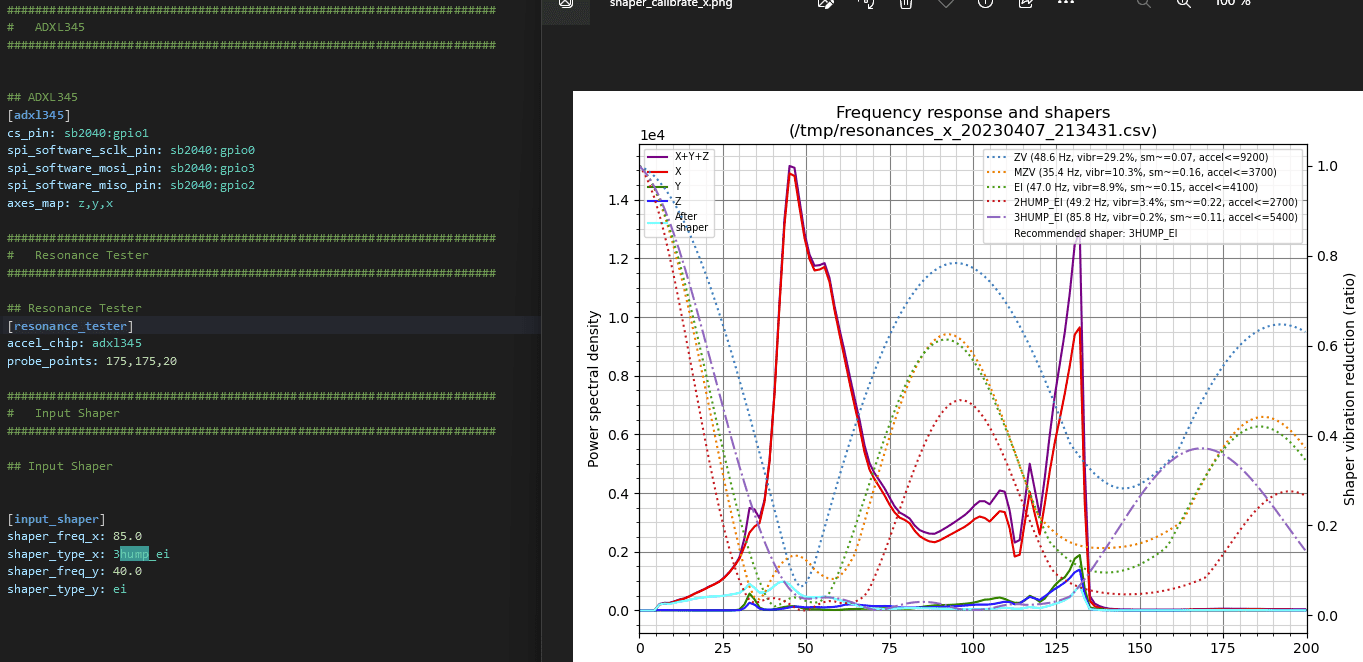Image resolution: width=1363 pixels, height=662 pixels.
Task: Click the cs_pin: sb2040:gpio1 line
Action: tap(78, 133)
